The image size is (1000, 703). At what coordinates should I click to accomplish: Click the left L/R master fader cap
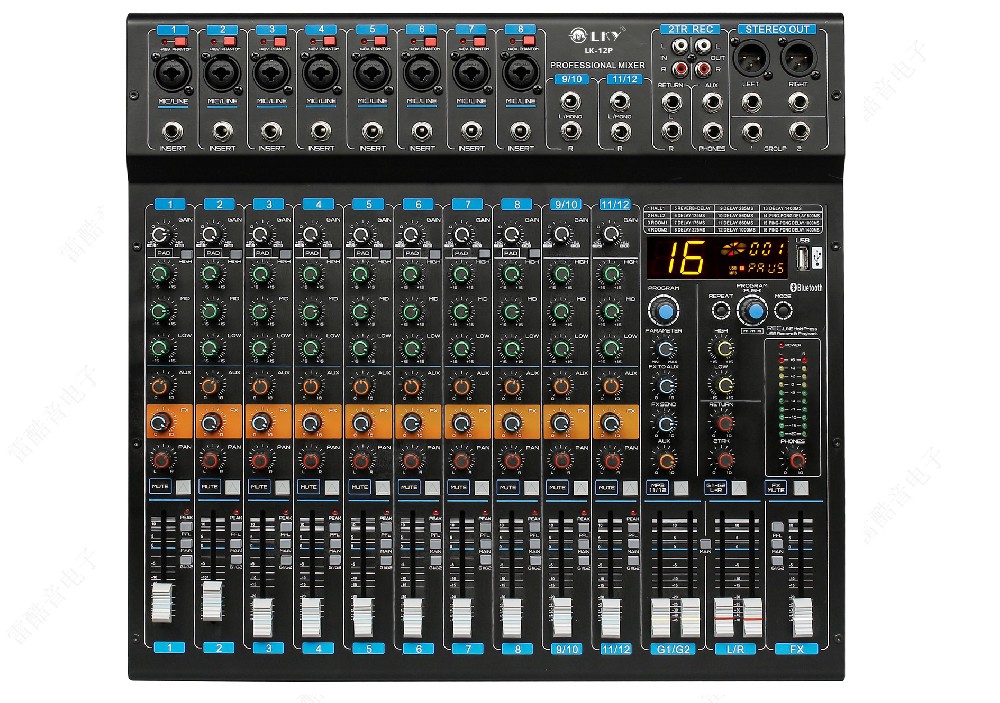point(723,617)
